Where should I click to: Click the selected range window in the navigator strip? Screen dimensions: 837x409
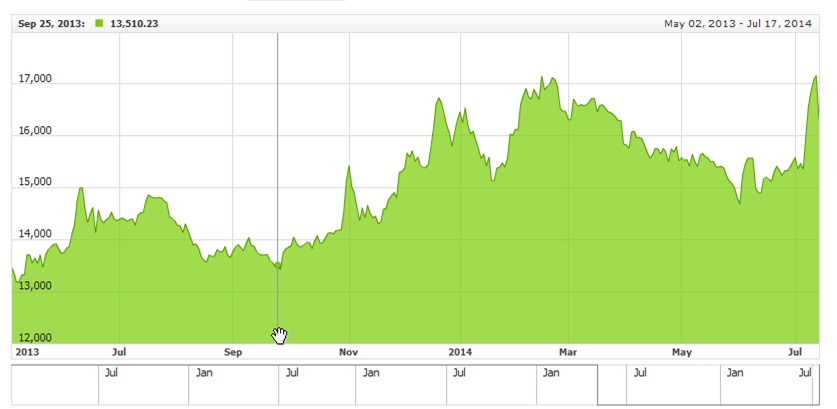click(x=708, y=385)
